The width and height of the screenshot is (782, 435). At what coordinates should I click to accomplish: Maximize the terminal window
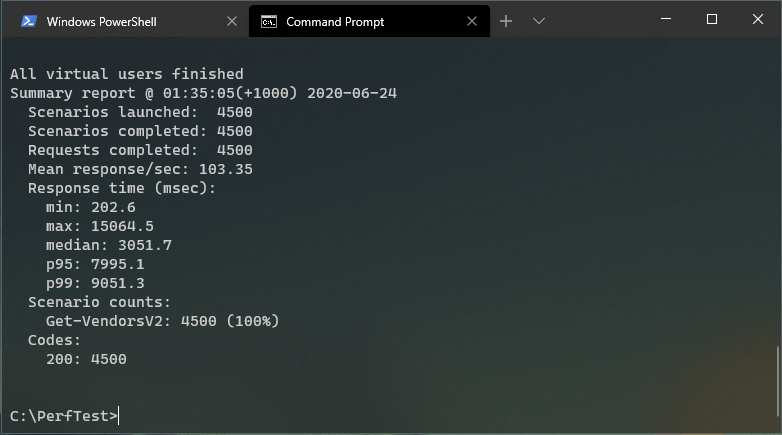click(x=712, y=19)
